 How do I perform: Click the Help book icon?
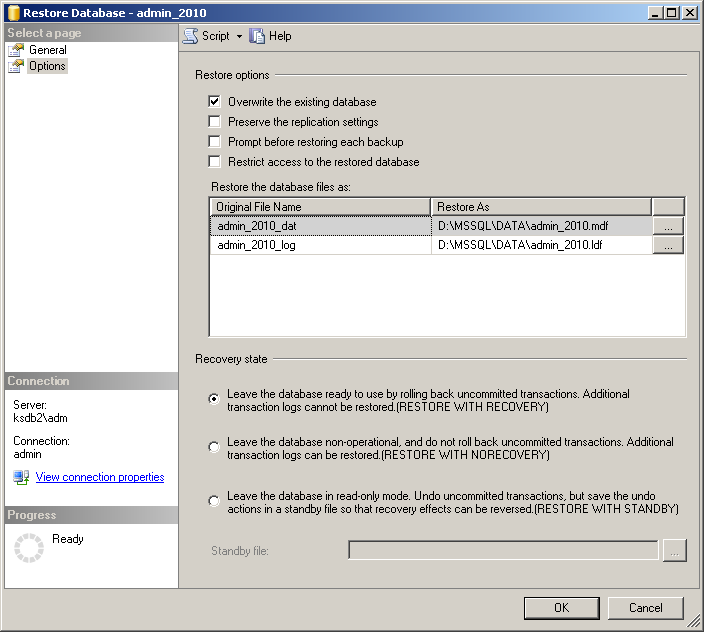point(257,36)
